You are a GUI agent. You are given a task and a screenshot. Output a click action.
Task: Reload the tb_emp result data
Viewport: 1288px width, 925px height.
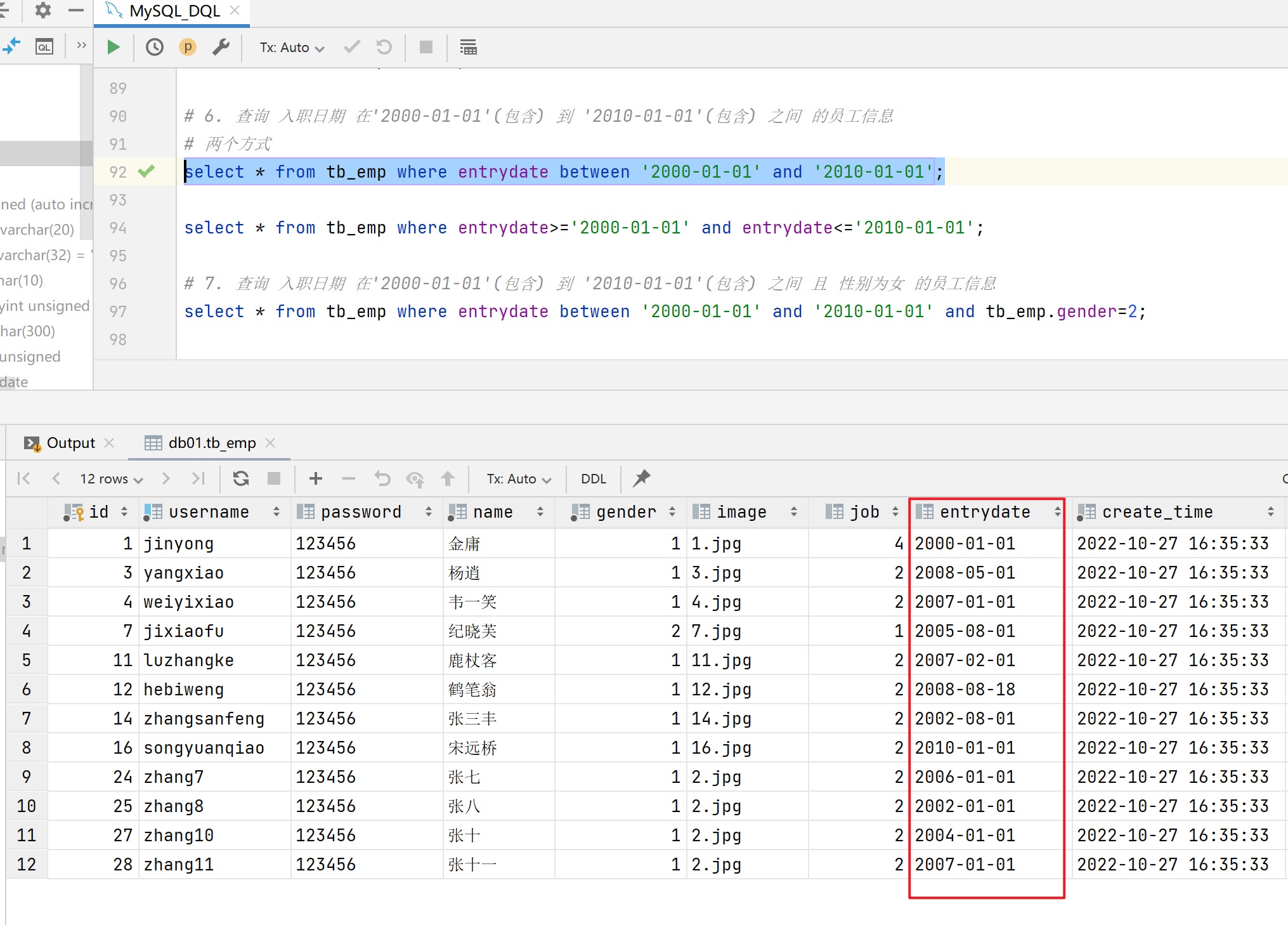point(241,478)
